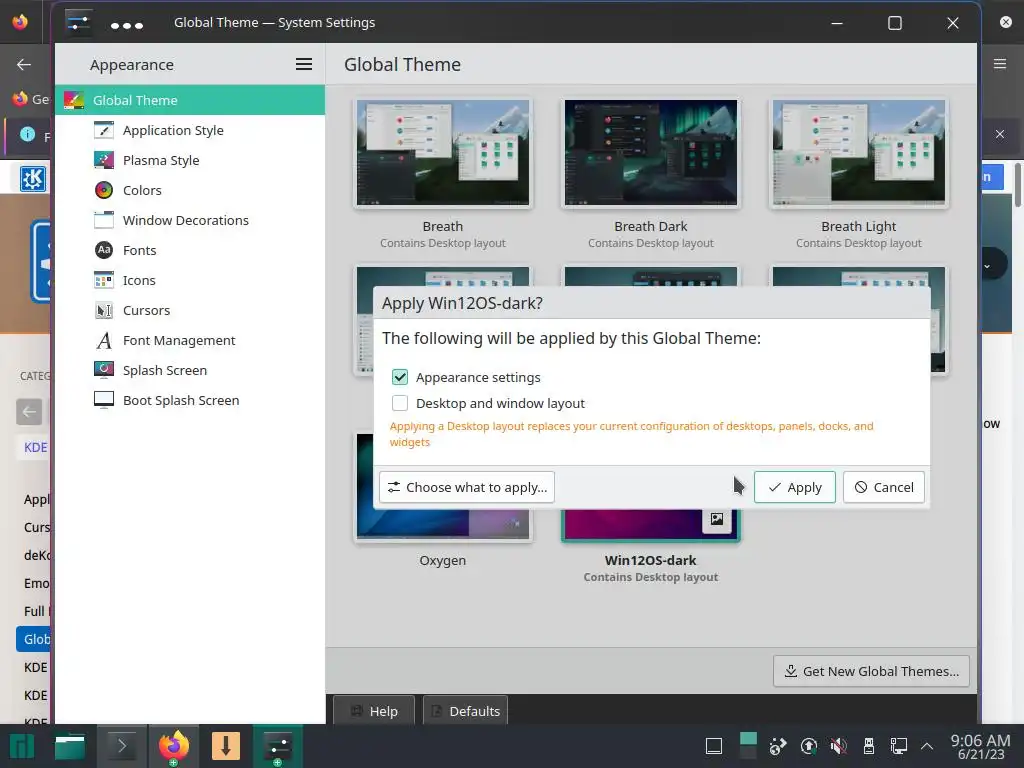The height and width of the screenshot is (768, 1024).
Task: Click Font Management letter A icon
Action: point(104,340)
